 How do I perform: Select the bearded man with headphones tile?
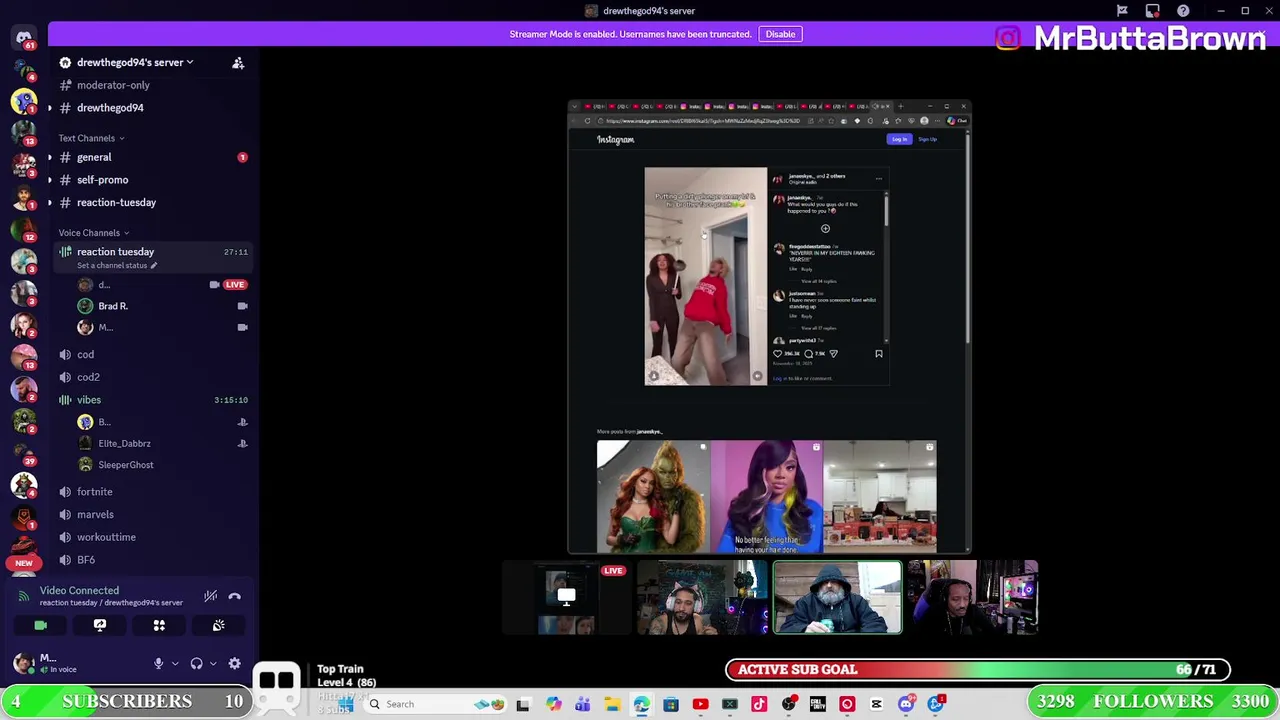(701, 598)
